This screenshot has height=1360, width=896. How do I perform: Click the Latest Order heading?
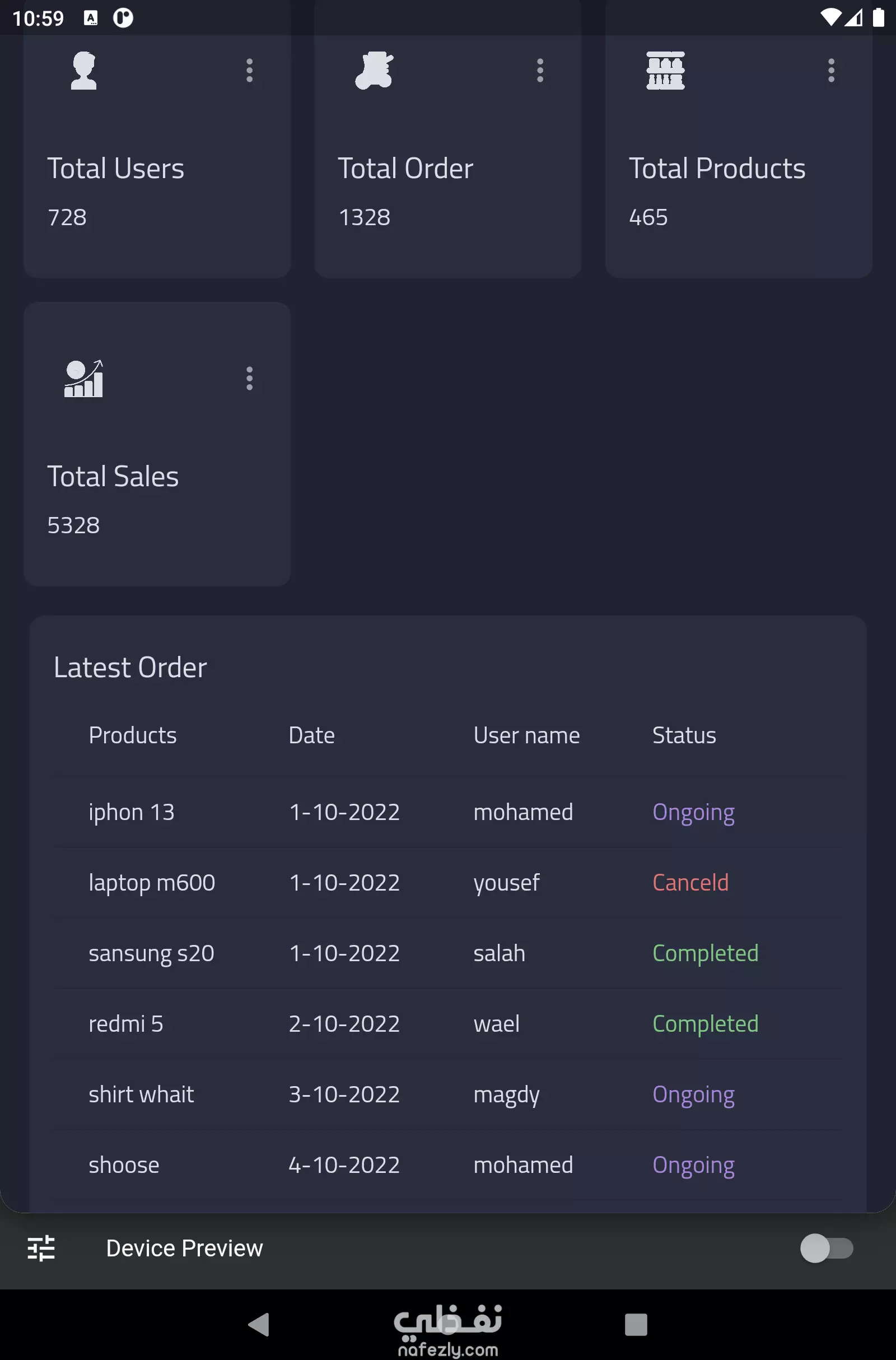(x=130, y=667)
